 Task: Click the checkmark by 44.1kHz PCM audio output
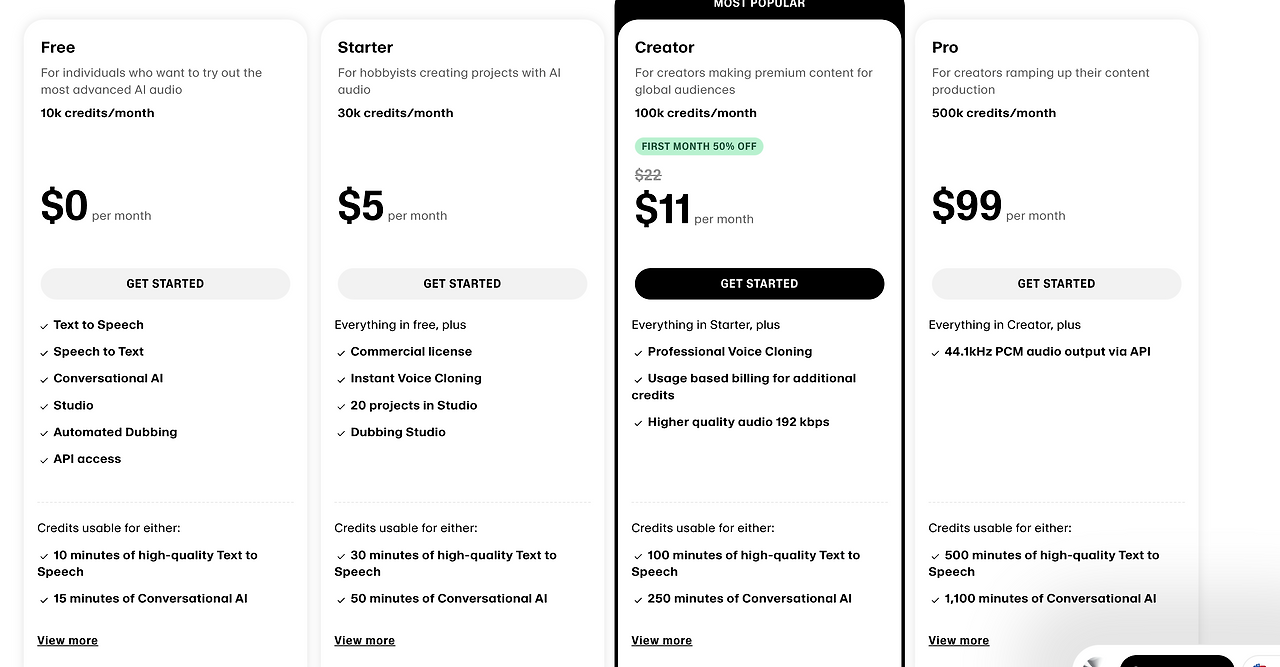pos(935,353)
